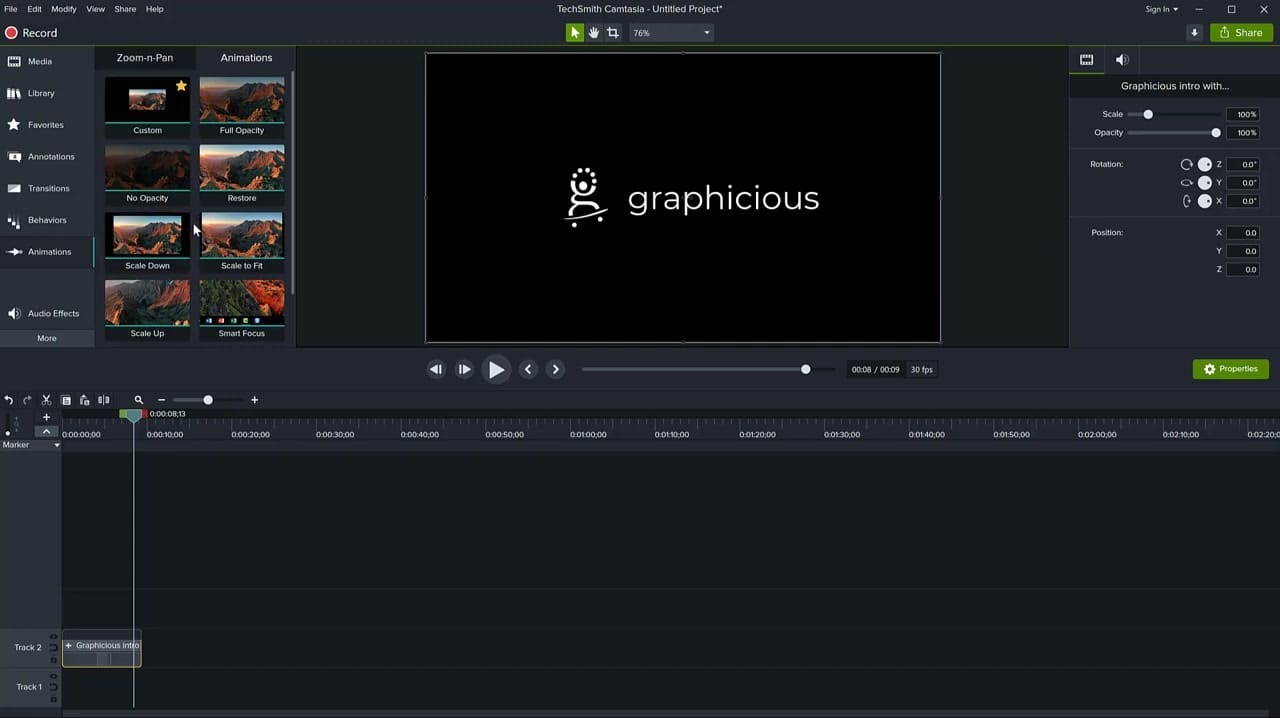Toggle the quick-zoom magnifier in the timeline toolbar
1280x718 pixels.
point(139,400)
